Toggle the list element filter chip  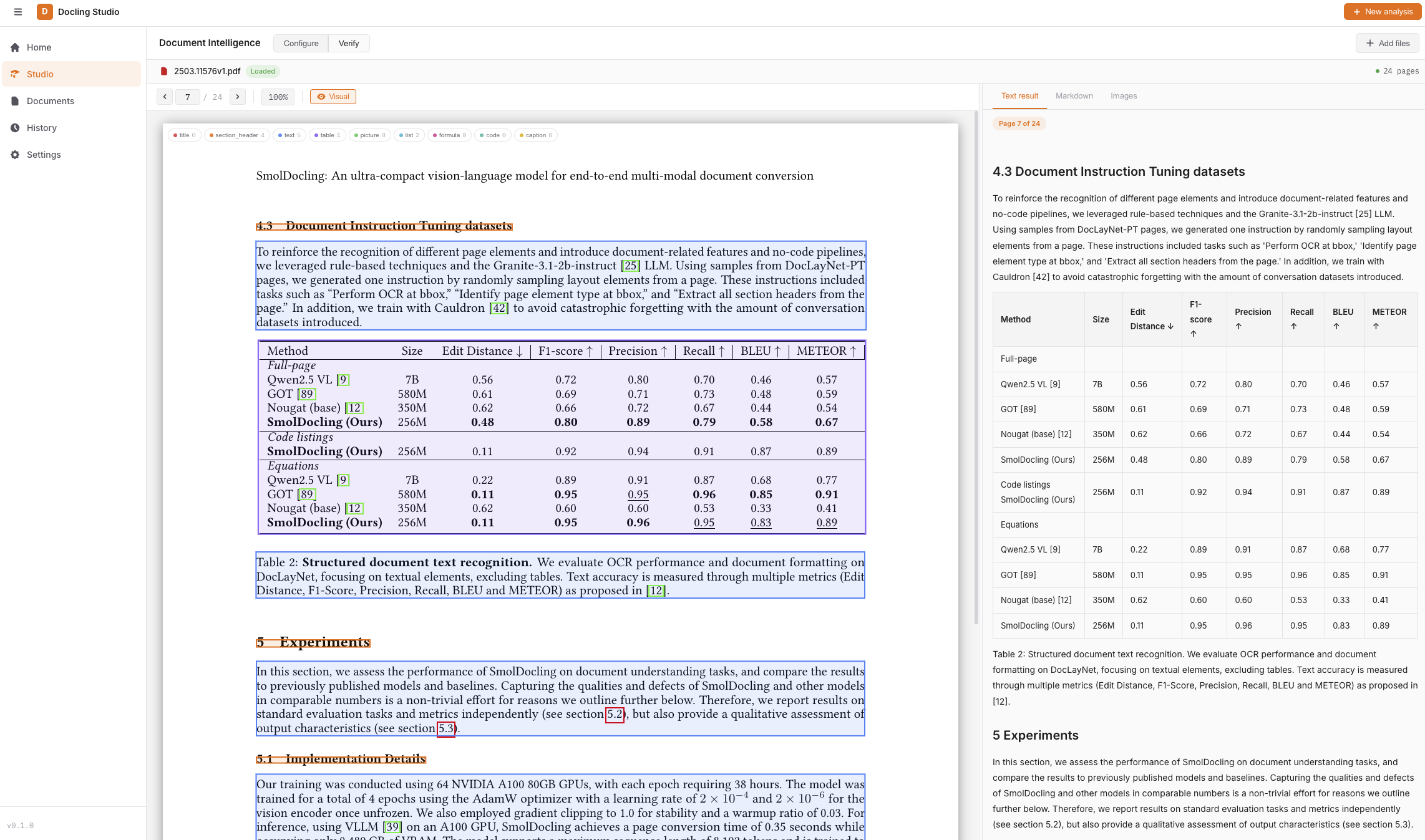[x=409, y=135]
